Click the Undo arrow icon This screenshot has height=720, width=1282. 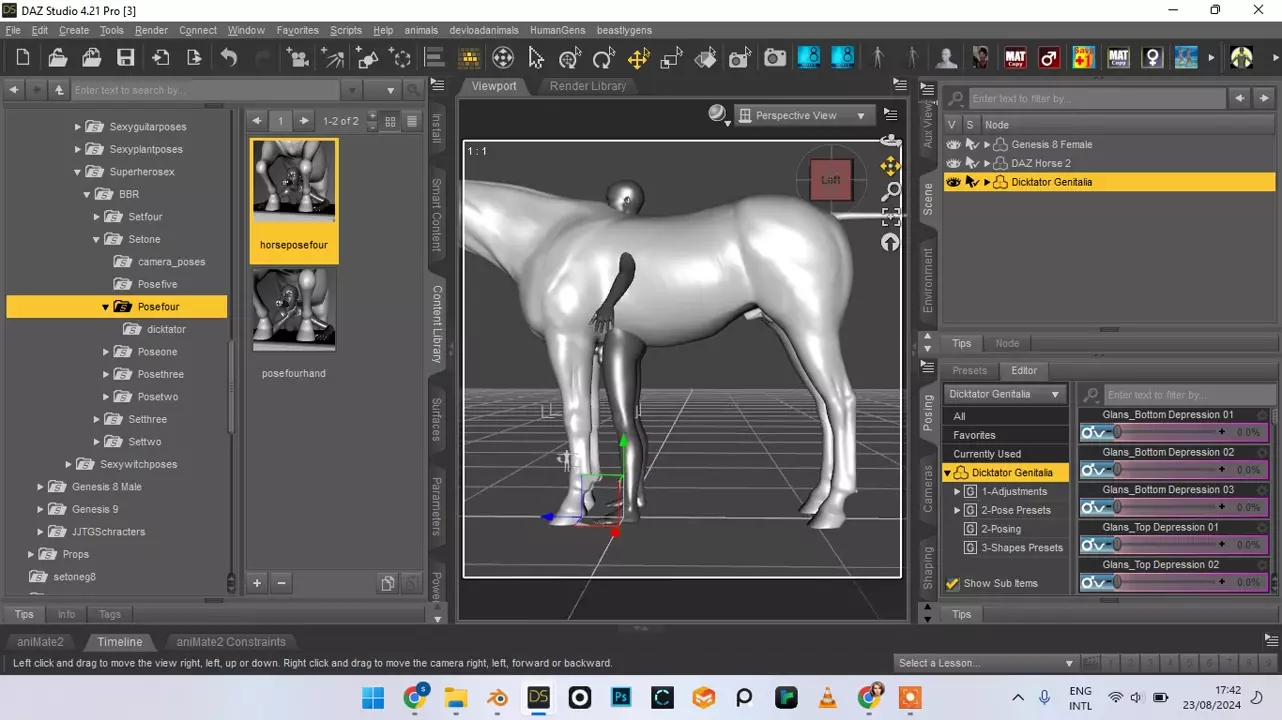tap(229, 58)
